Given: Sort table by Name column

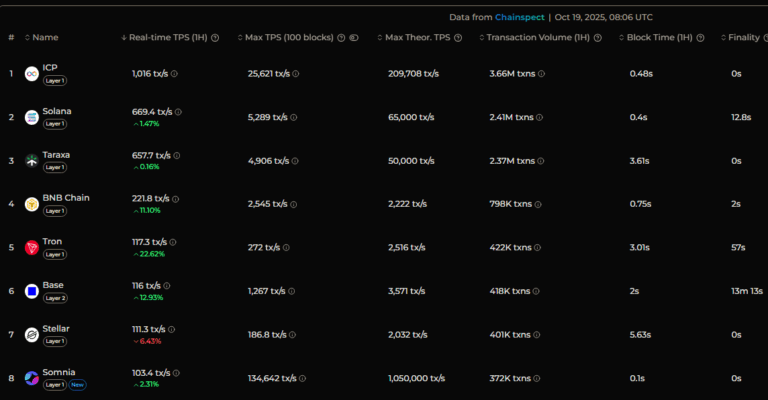Looking at the screenshot, I should [x=45, y=38].
